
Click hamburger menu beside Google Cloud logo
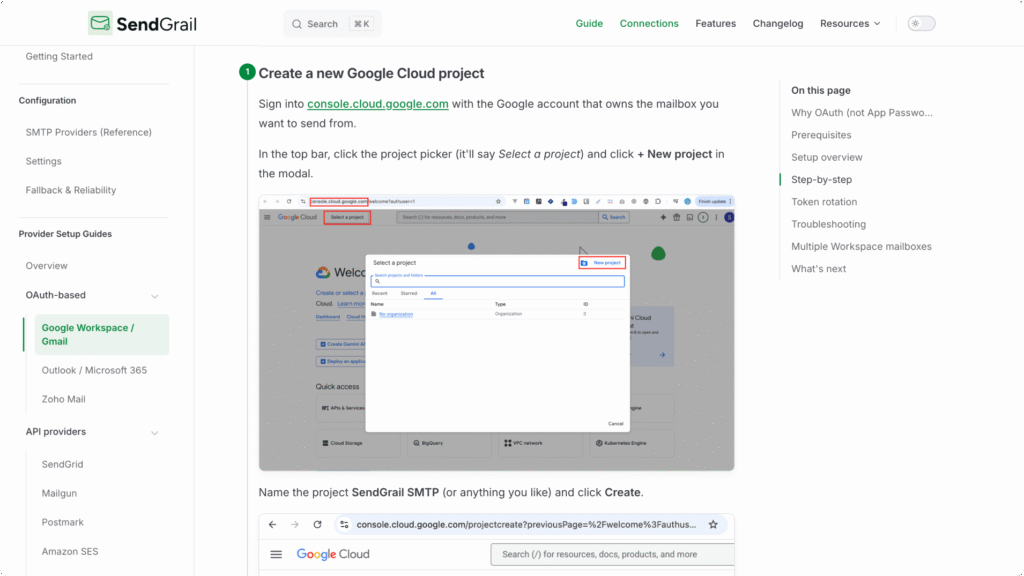276,554
